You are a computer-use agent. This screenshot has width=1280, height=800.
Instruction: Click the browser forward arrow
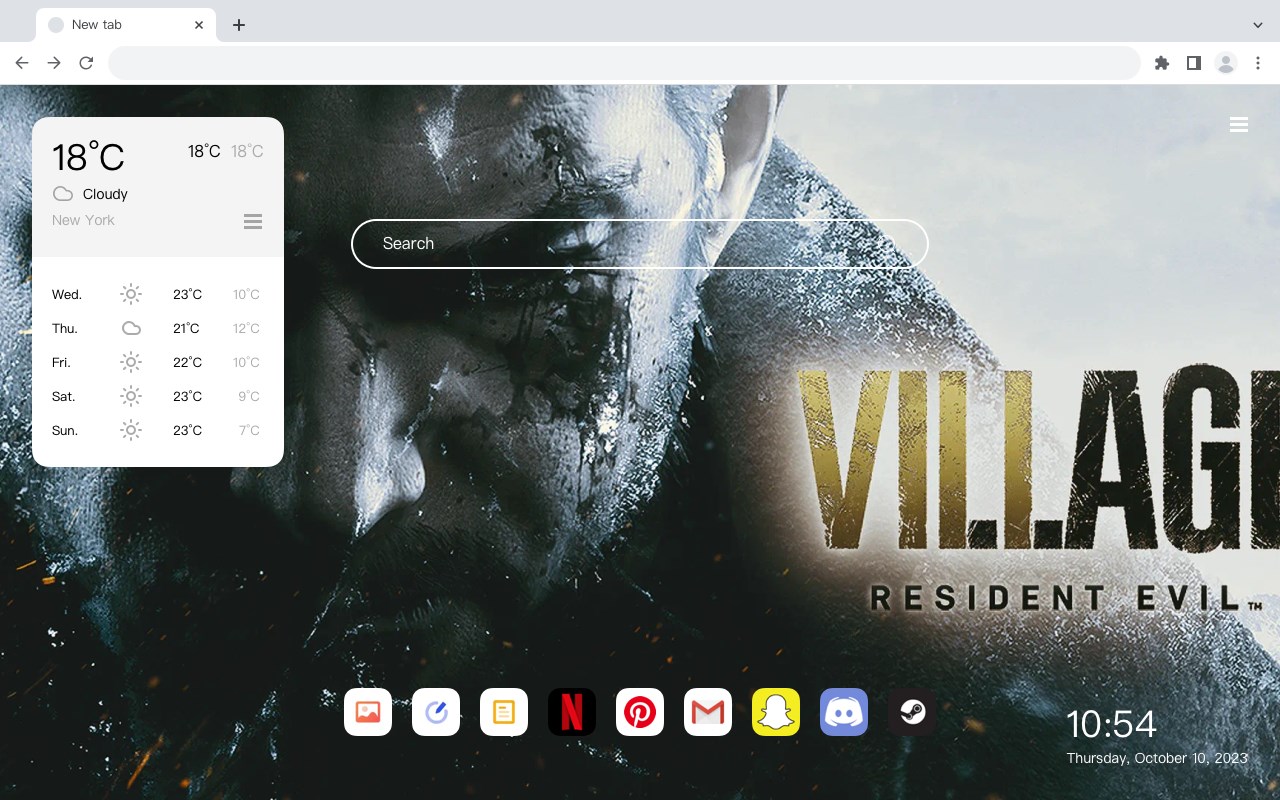(x=54, y=63)
